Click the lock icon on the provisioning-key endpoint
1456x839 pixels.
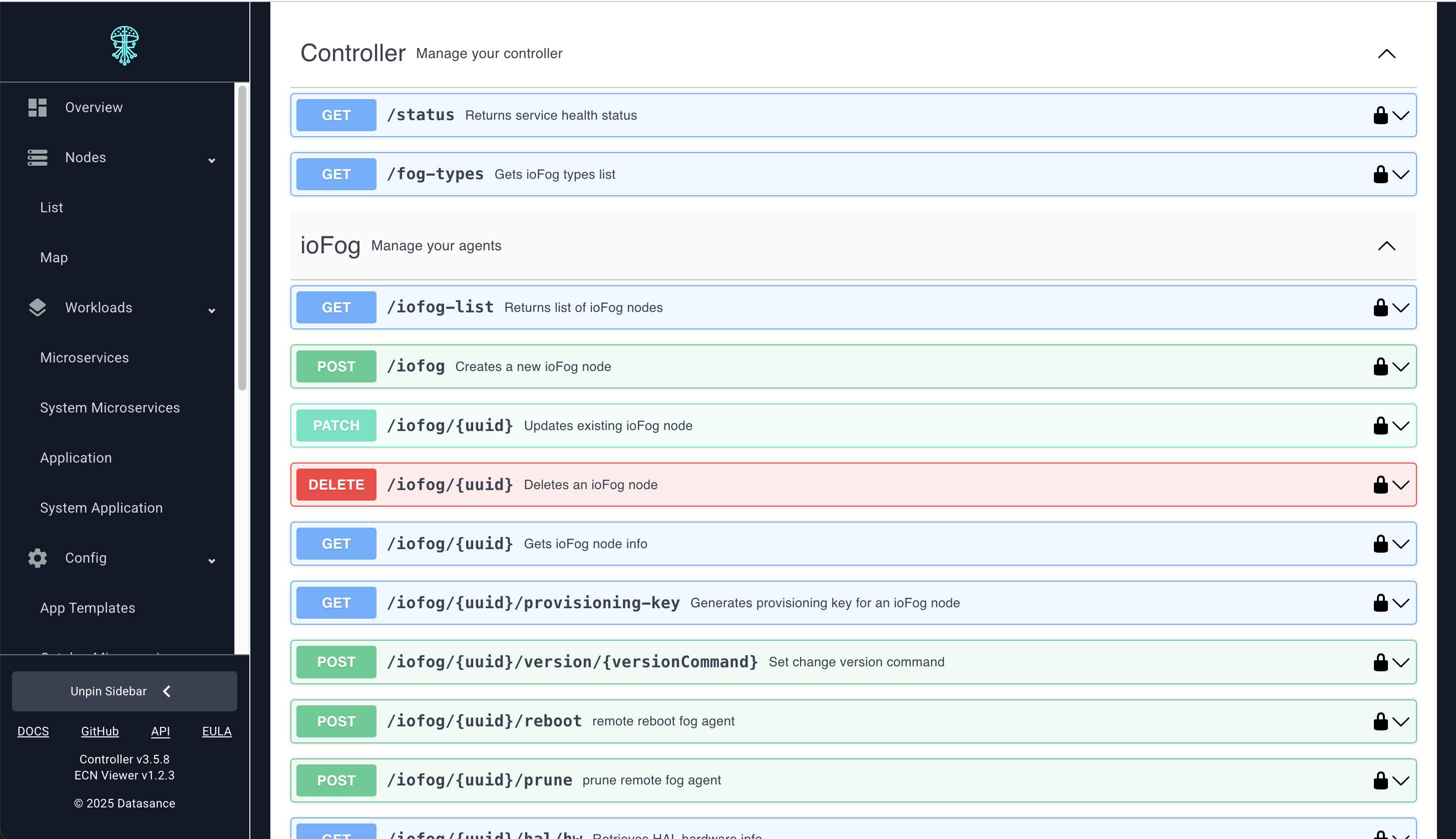click(x=1380, y=602)
